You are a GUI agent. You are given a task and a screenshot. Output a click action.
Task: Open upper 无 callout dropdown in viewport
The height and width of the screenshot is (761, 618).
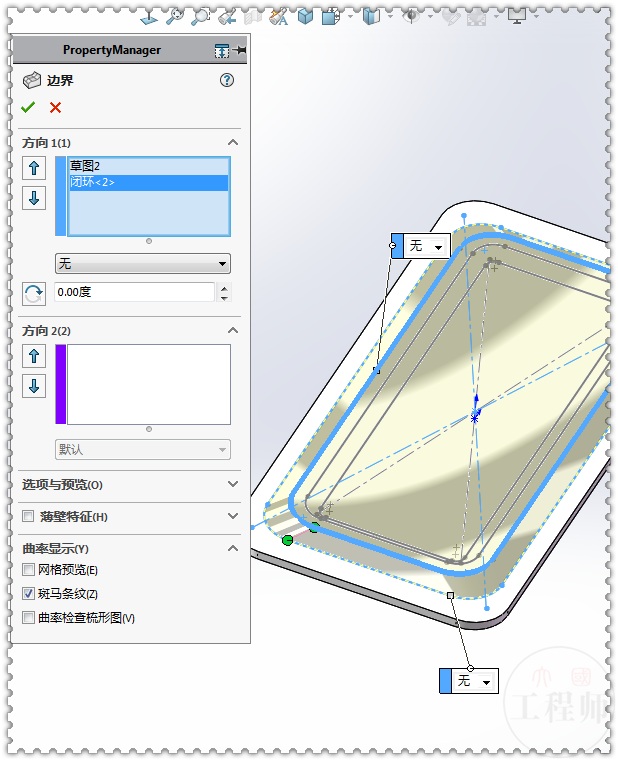[438, 247]
